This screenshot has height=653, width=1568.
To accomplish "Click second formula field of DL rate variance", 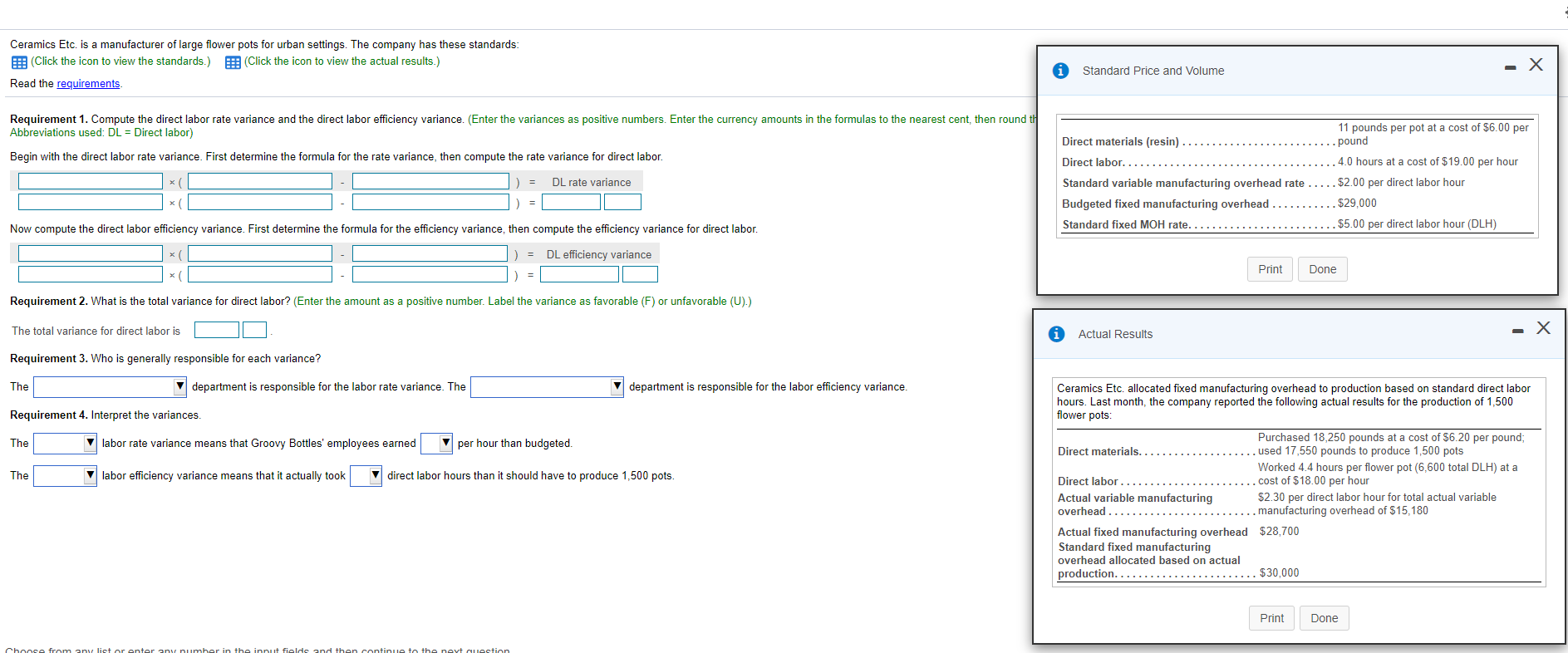I will 260,181.
